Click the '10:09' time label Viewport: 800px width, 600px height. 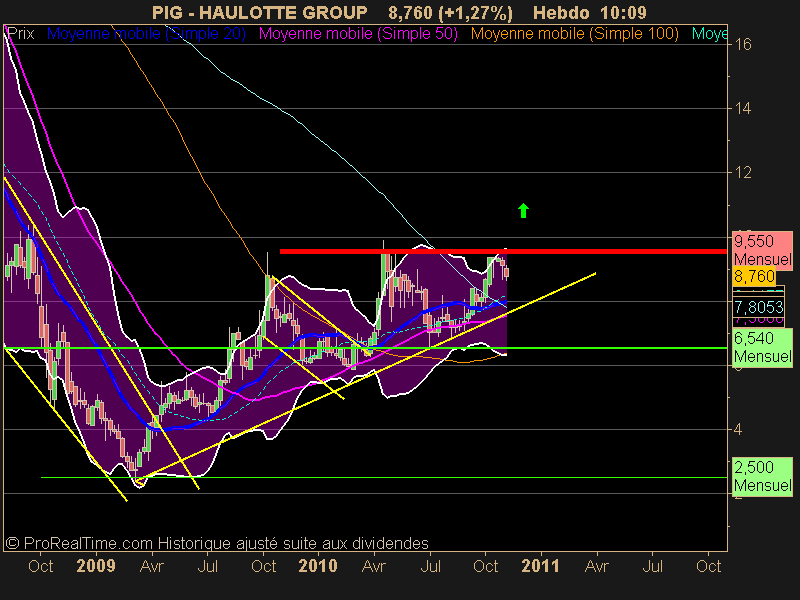[622, 12]
